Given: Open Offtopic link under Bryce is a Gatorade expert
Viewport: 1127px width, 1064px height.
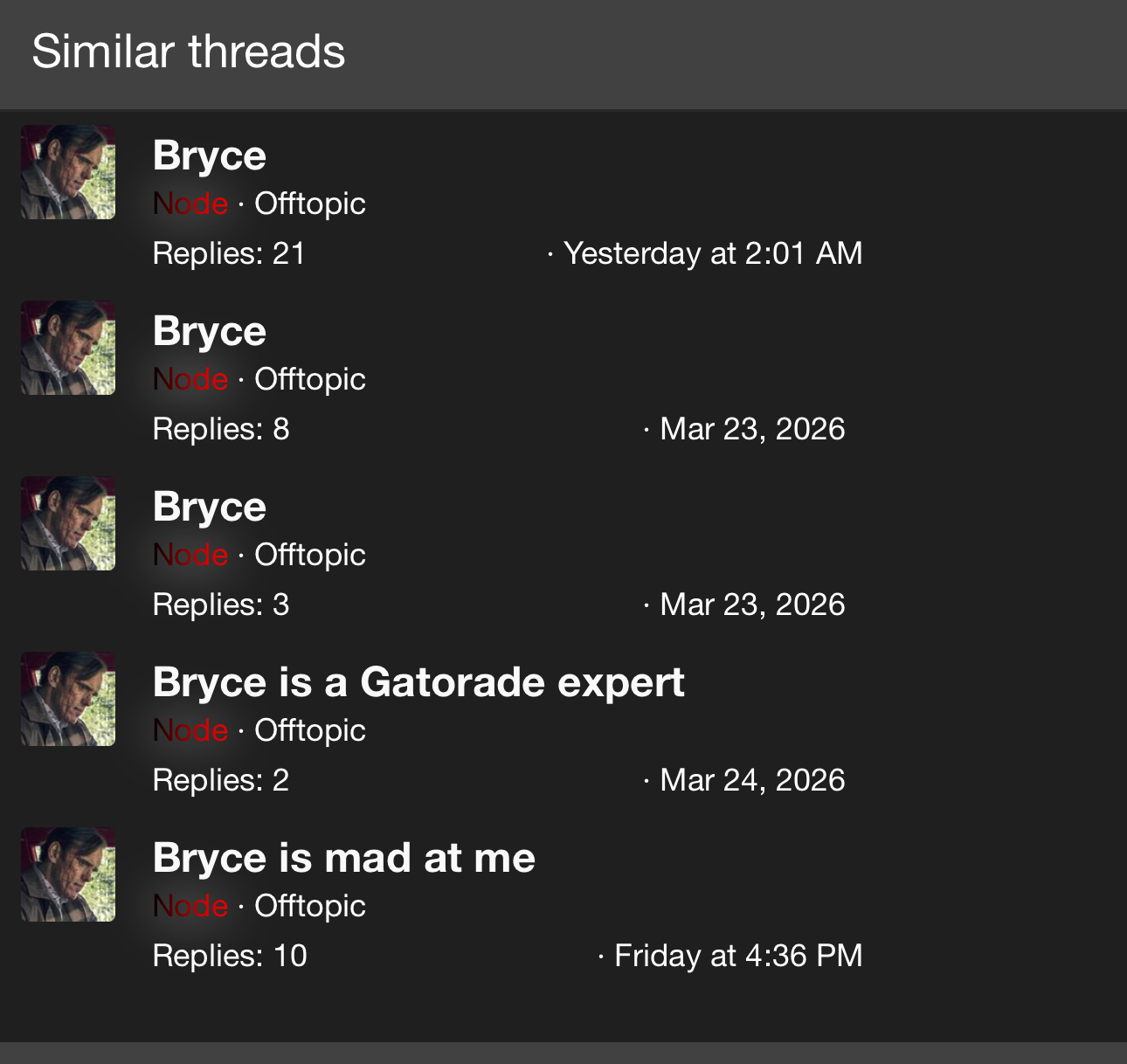Looking at the screenshot, I should 310,731.
